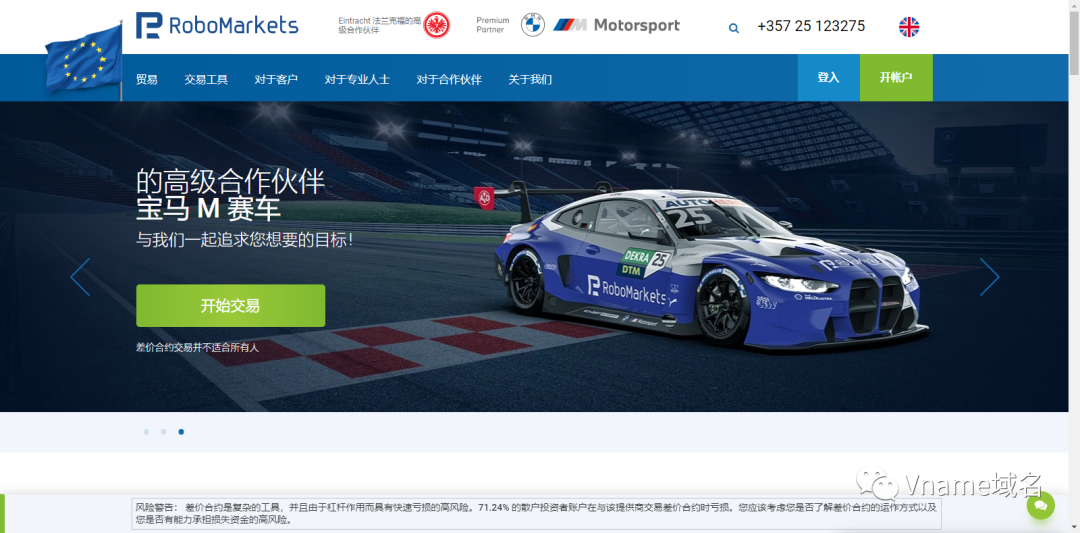Click the RoboMarkets logo

[217, 25]
